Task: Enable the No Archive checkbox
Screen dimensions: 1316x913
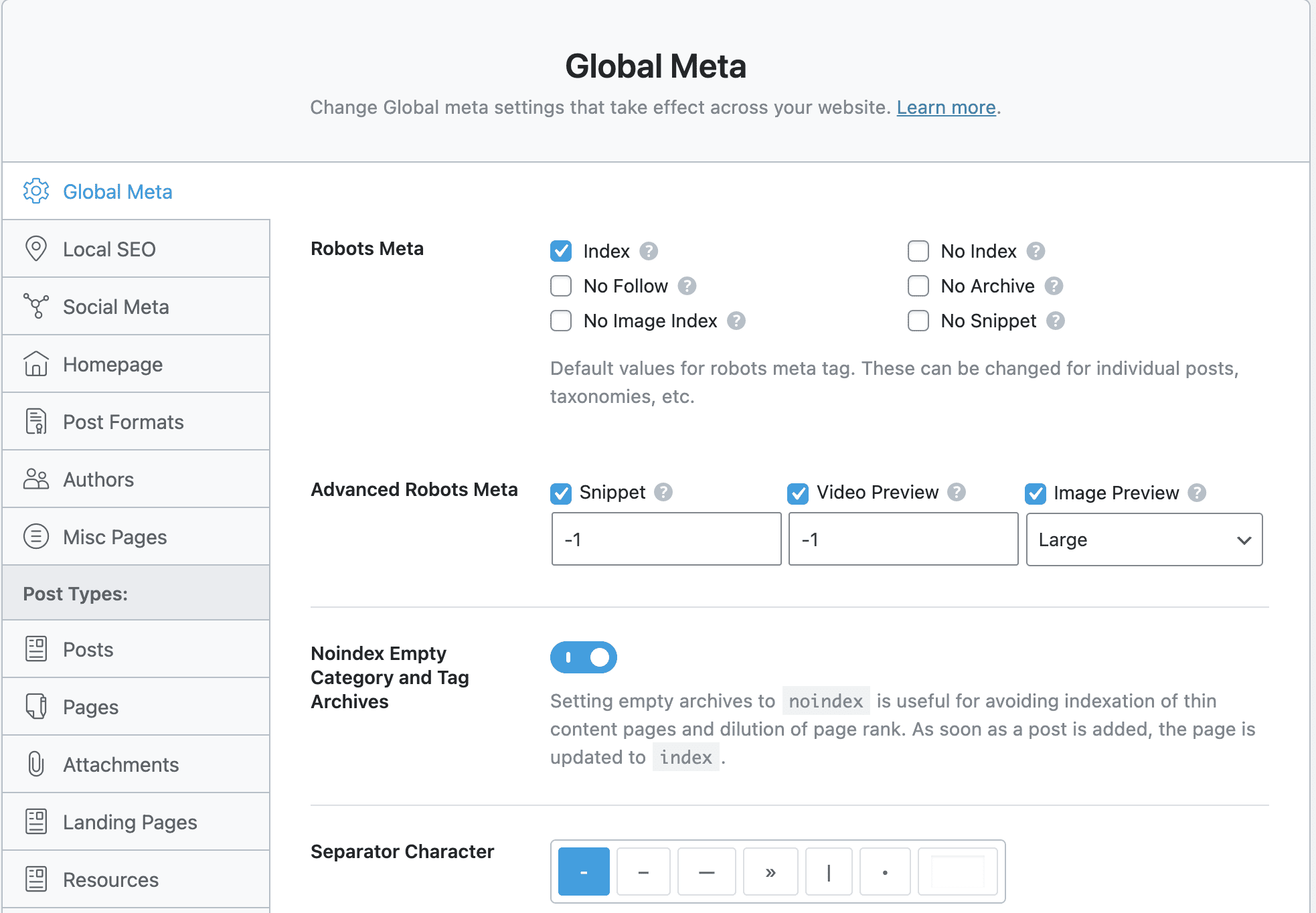Action: coord(918,286)
